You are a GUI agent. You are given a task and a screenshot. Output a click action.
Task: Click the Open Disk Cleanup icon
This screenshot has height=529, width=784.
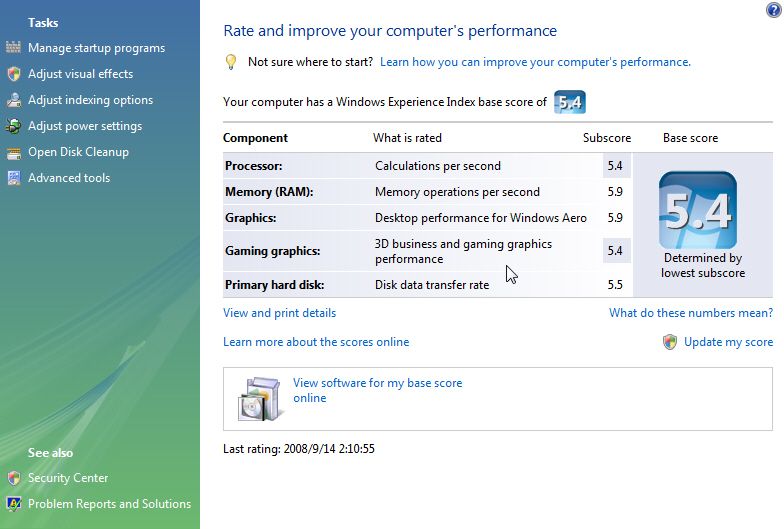[x=14, y=152]
